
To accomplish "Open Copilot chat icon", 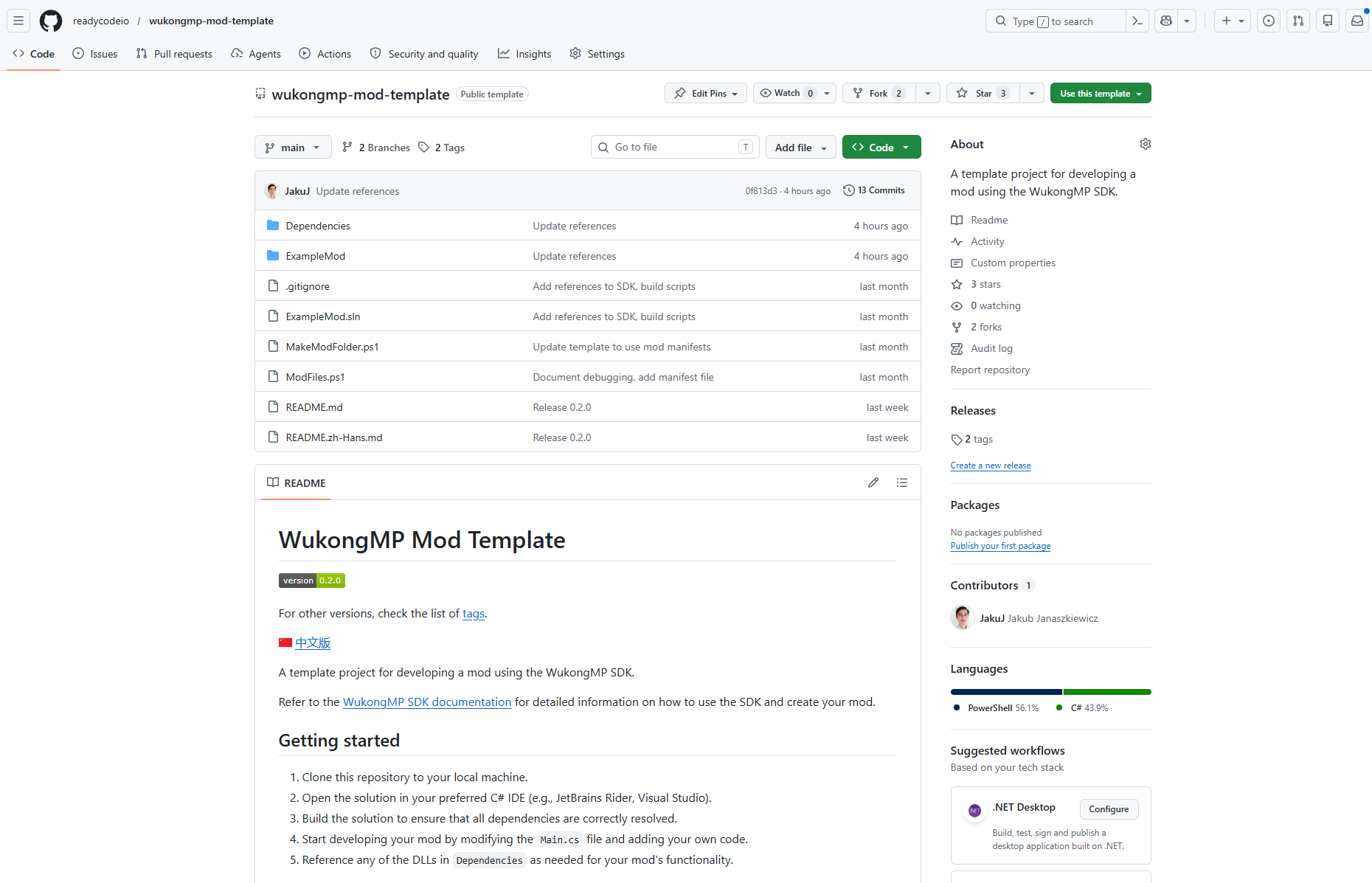I will 1166,21.
